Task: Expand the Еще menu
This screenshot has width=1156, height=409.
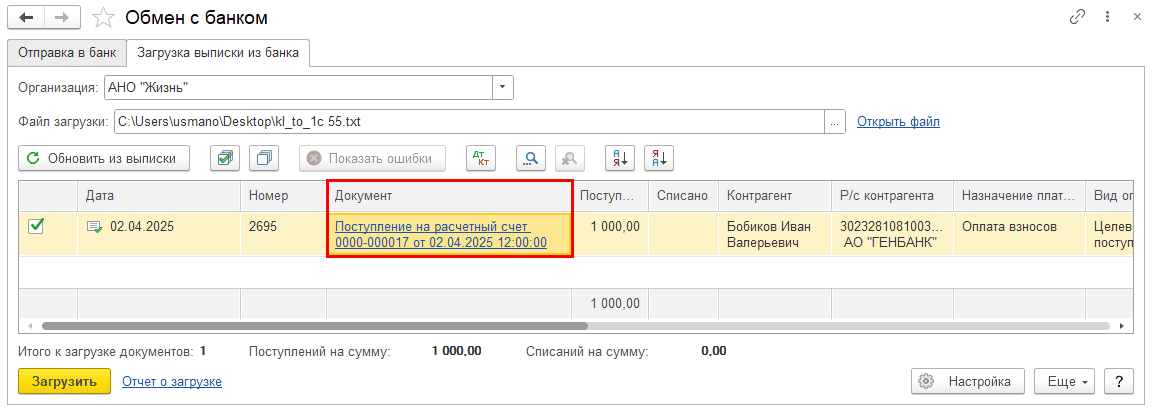Action: pyautogui.click(x=1068, y=381)
